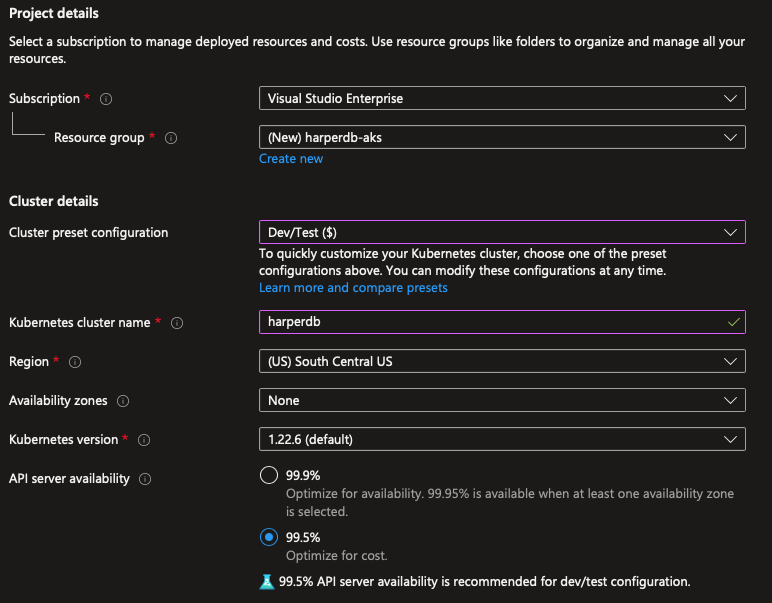Click the Kubernetes version info icon

[x=144, y=440]
